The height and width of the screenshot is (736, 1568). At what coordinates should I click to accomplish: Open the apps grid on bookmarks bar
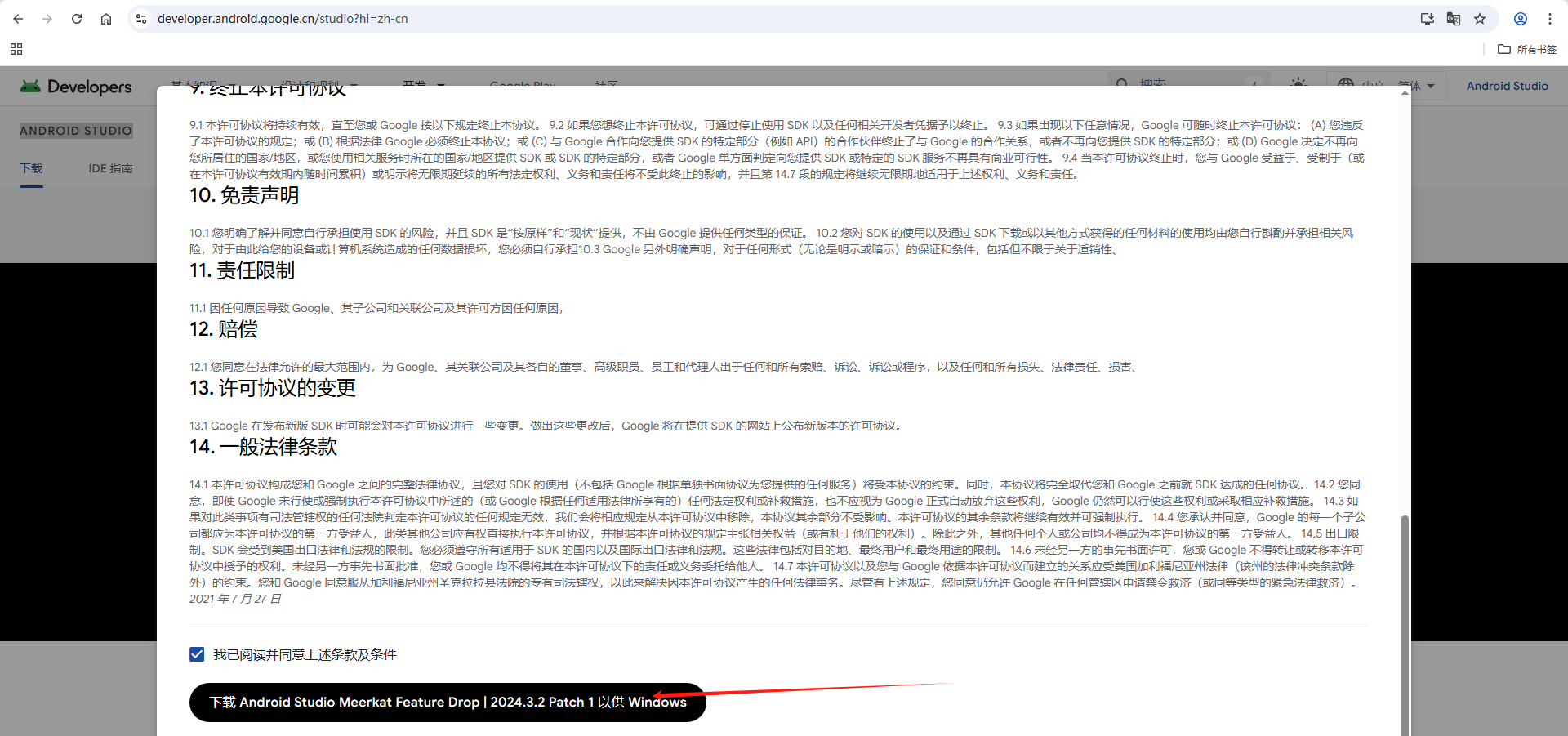click(x=16, y=49)
